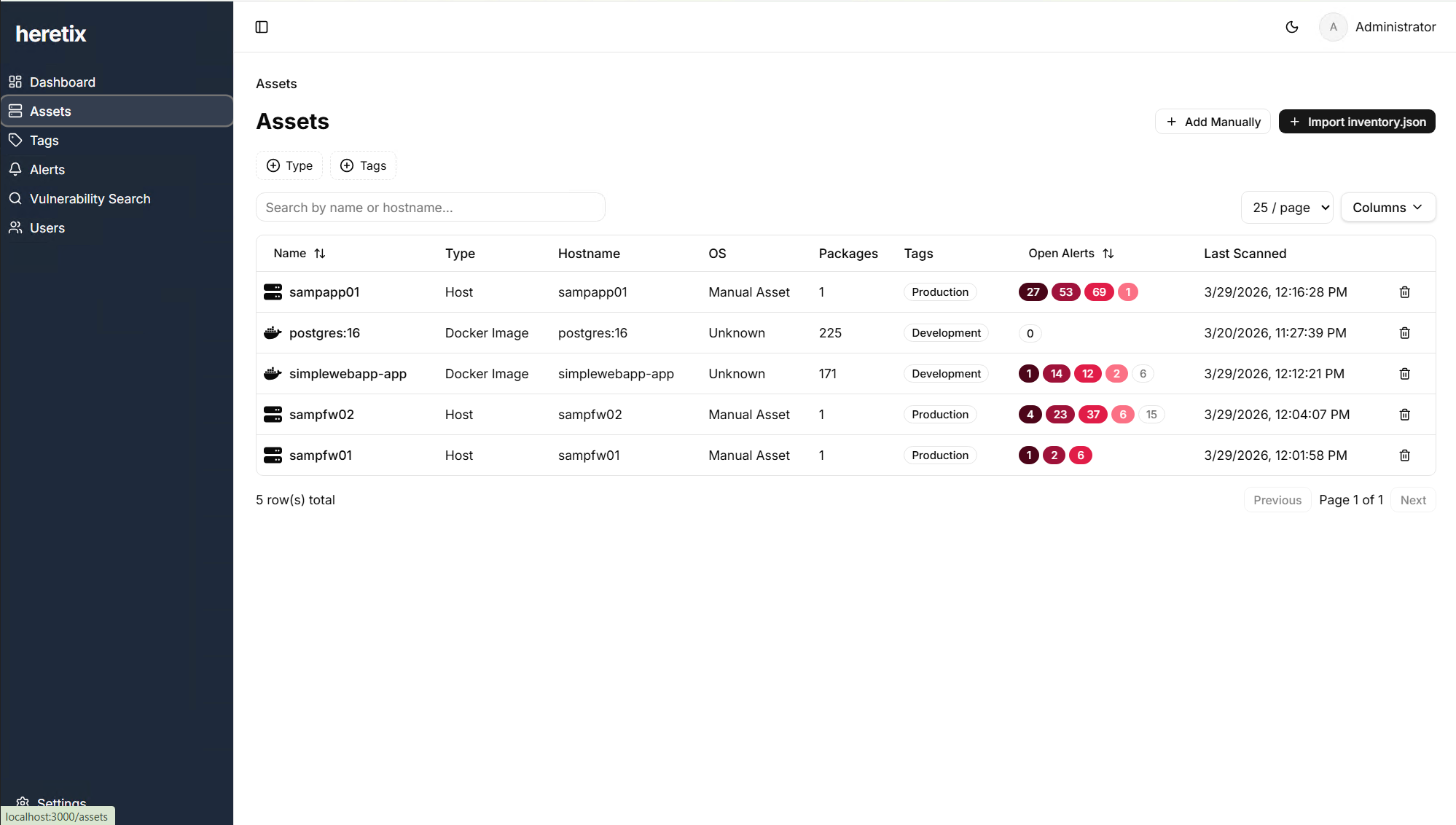The height and width of the screenshot is (825, 1456).
Task: Click trash icon for postgres:16 row
Action: 1404,333
